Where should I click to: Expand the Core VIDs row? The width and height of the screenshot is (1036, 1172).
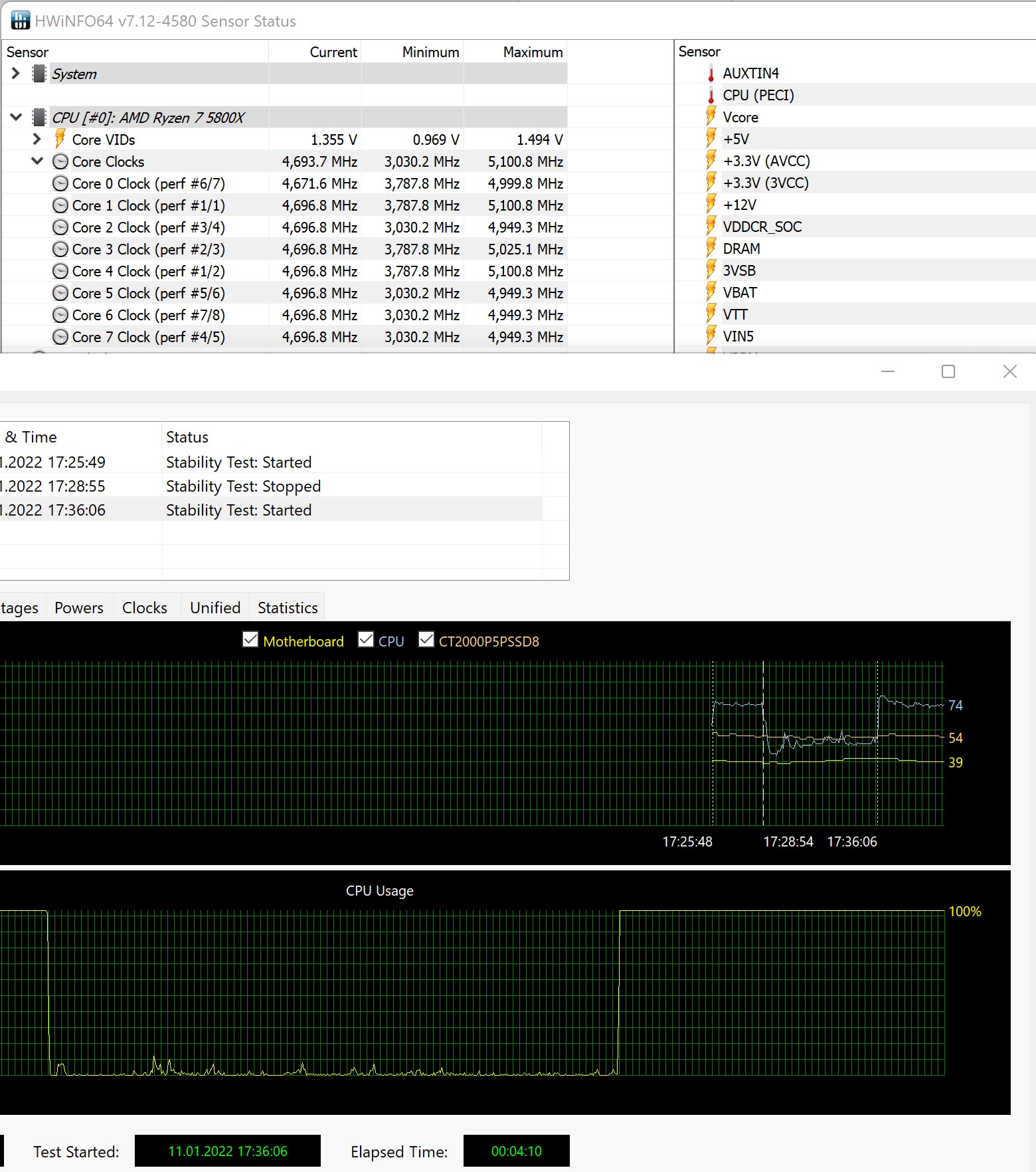[x=37, y=140]
